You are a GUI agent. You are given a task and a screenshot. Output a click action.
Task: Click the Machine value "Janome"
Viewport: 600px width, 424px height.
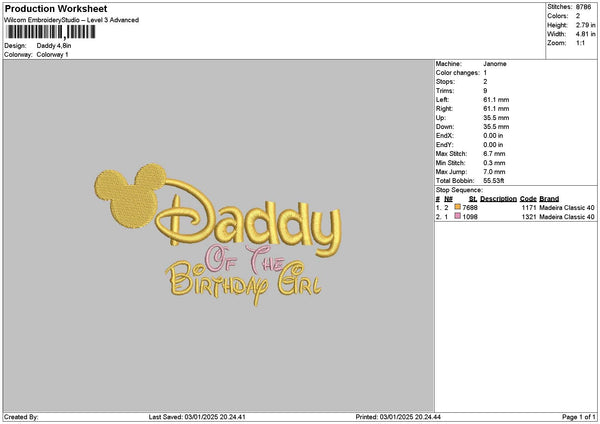pyautogui.click(x=494, y=63)
